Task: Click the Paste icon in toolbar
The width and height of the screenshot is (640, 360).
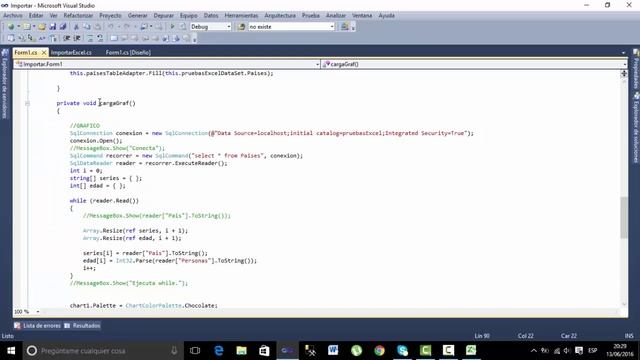Action: click(98, 27)
